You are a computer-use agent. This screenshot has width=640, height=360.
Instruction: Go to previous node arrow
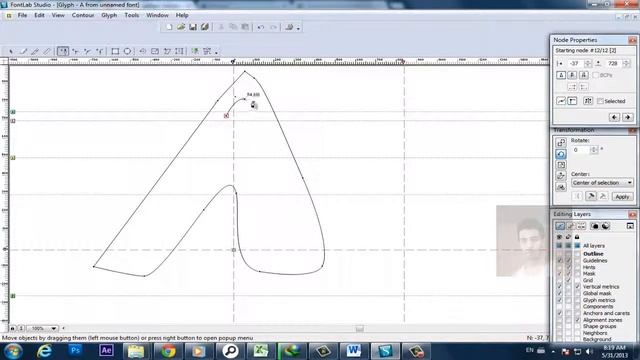tap(614, 118)
